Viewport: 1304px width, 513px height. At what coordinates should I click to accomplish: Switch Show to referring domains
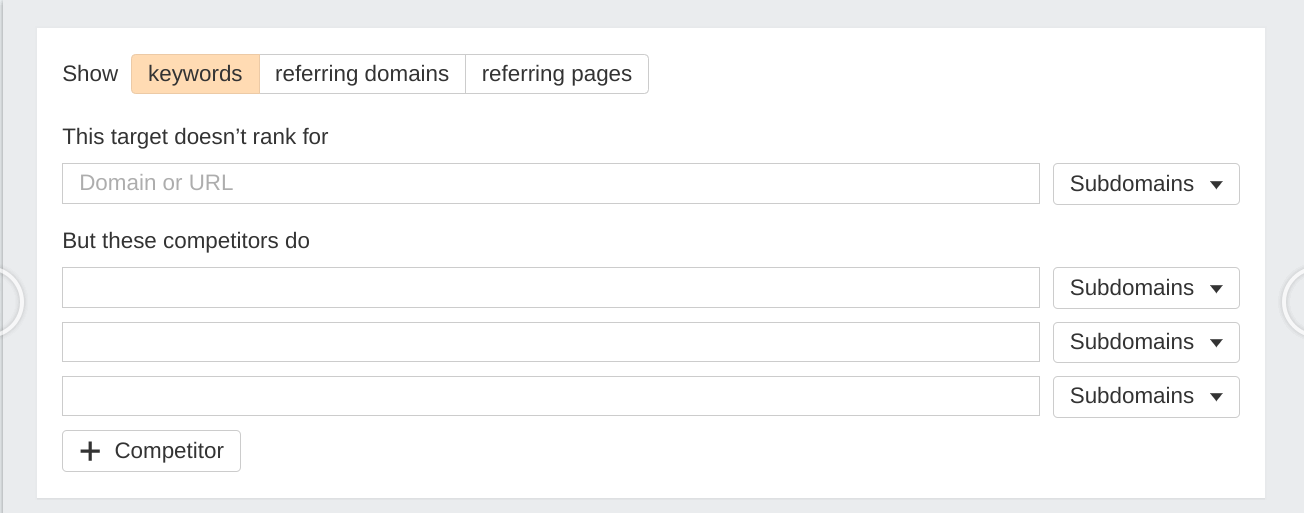point(362,74)
